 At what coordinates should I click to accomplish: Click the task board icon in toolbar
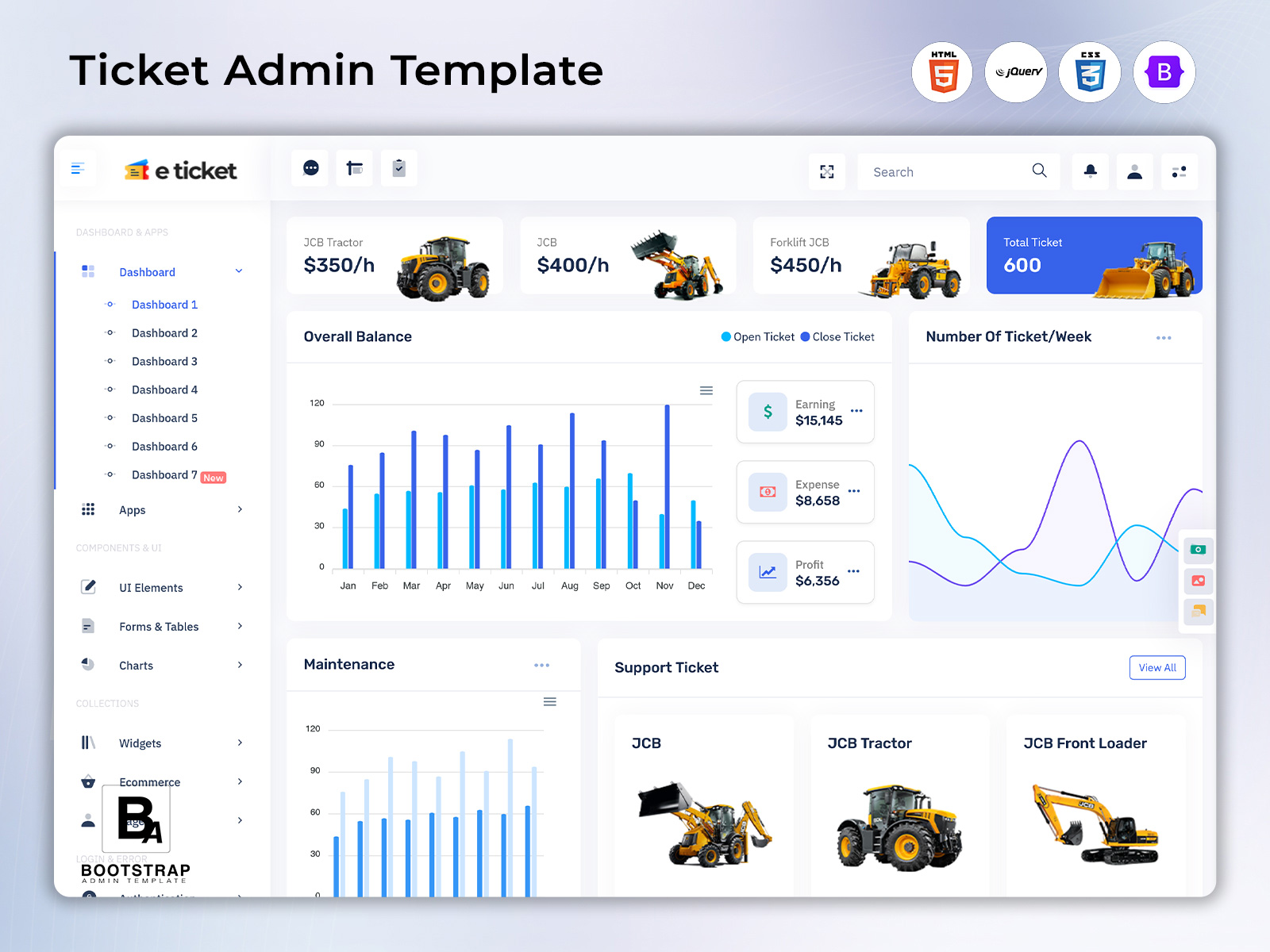[x=355, y=168]
